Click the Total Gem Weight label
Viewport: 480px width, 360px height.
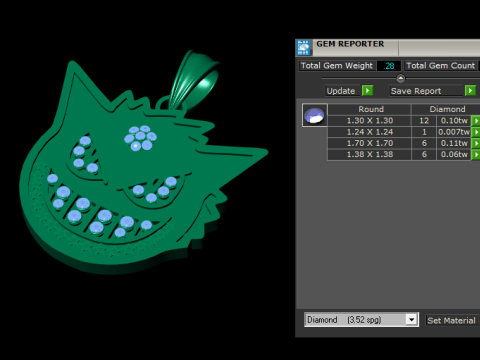[x=337, y=66]
